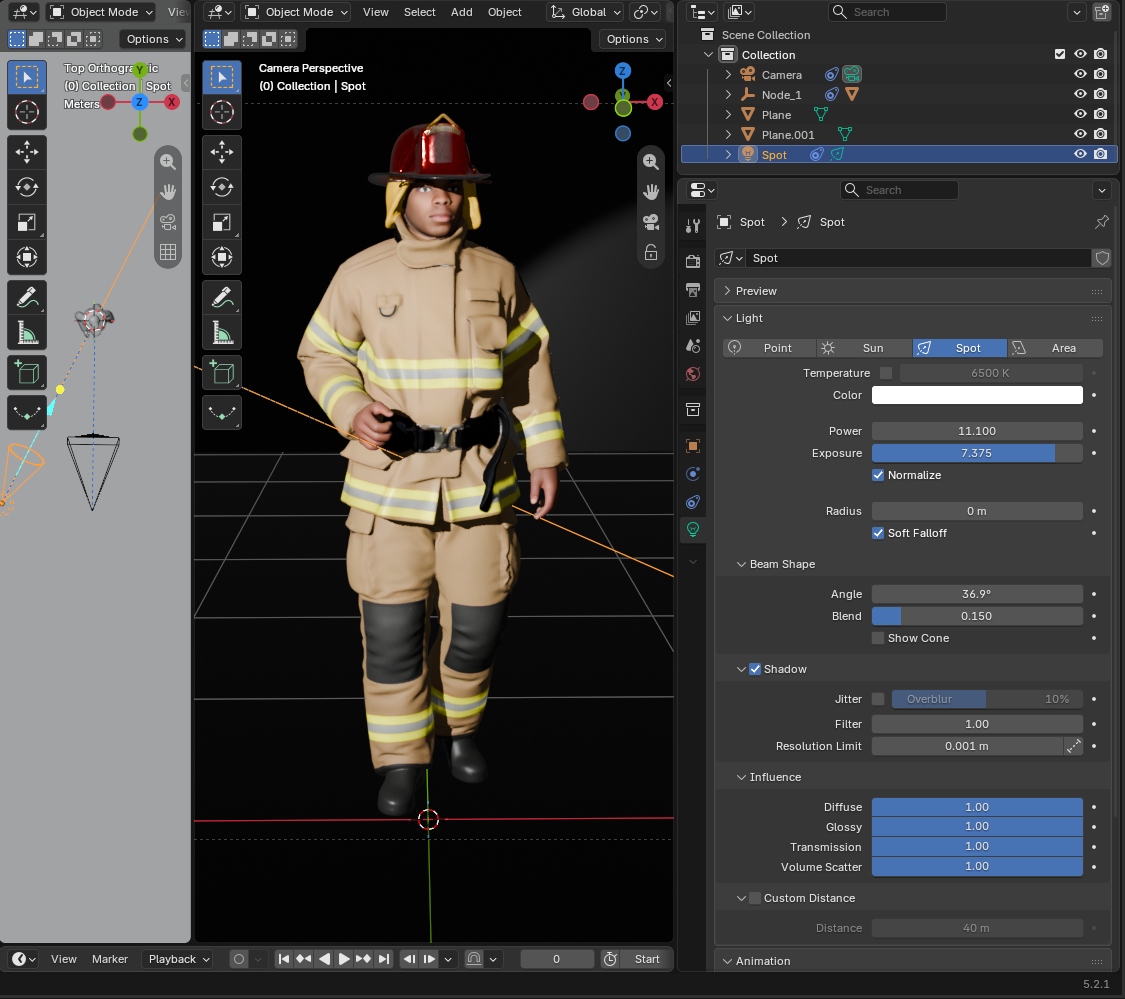Select the Rotate tool in camera viewport
The height and width of the screenshot is (999, 1125).
[222, 187]
